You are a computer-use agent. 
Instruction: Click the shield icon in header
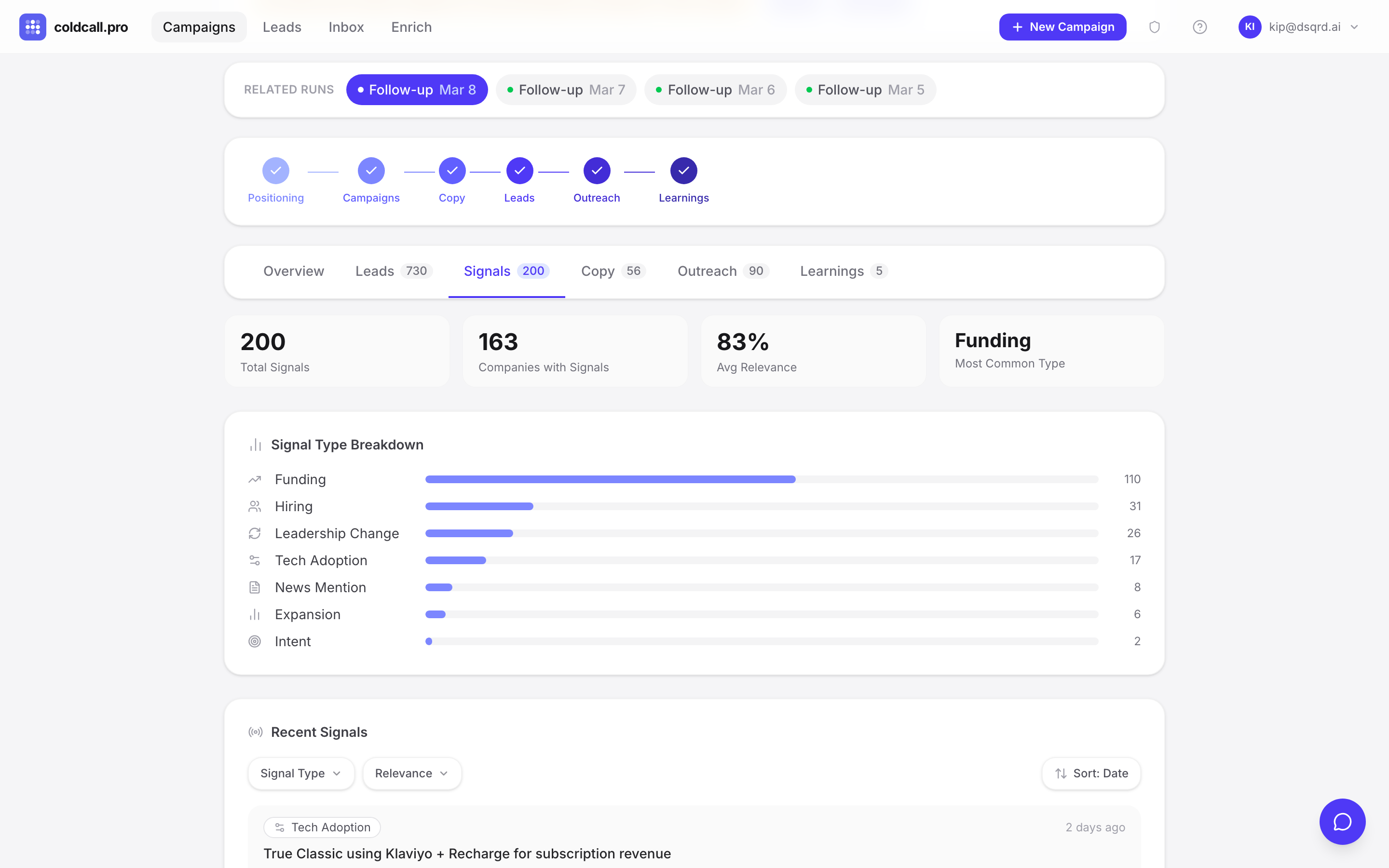tap(1154, 27)
